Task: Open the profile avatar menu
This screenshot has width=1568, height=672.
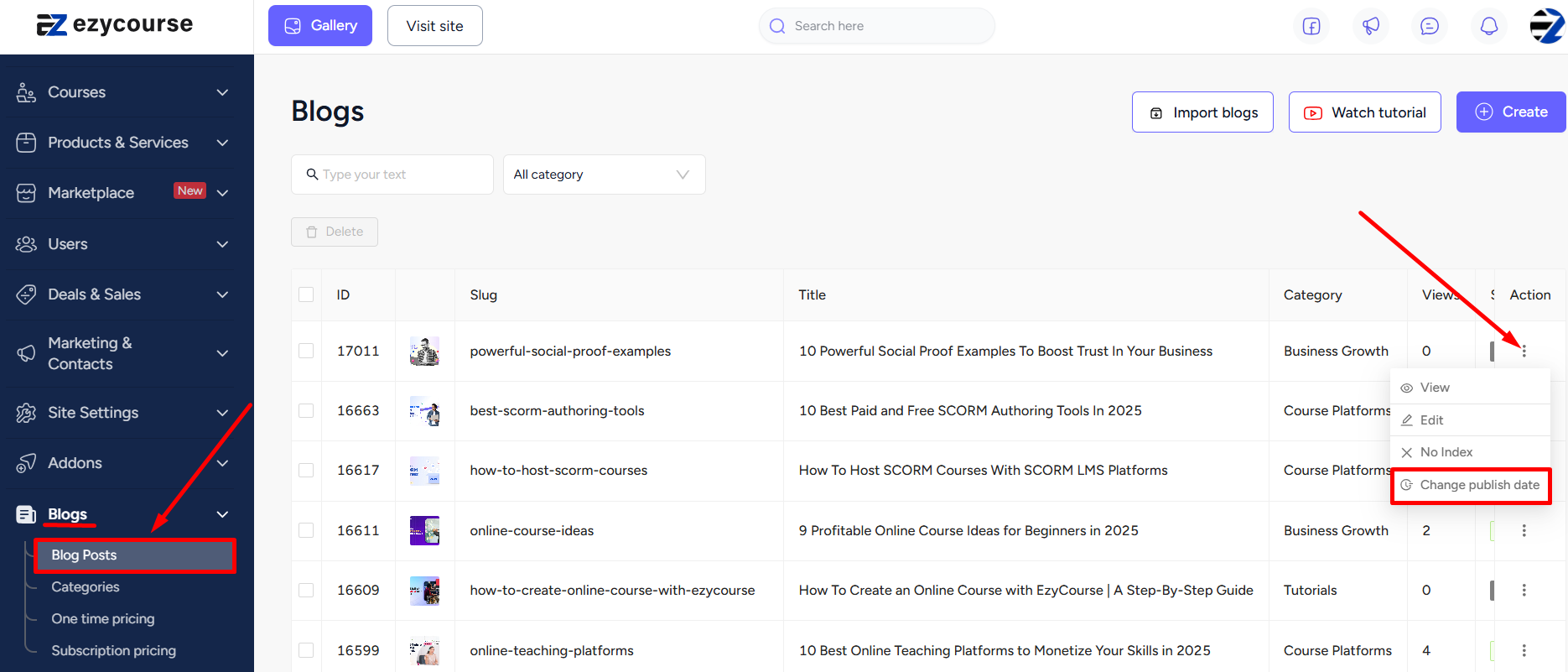Action: (x=1547, y=26)
